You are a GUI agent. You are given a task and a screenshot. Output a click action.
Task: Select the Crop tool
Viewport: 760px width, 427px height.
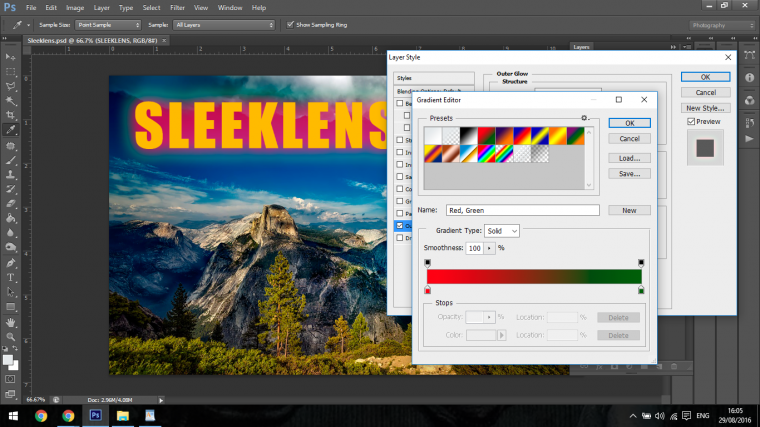point(10,115)
